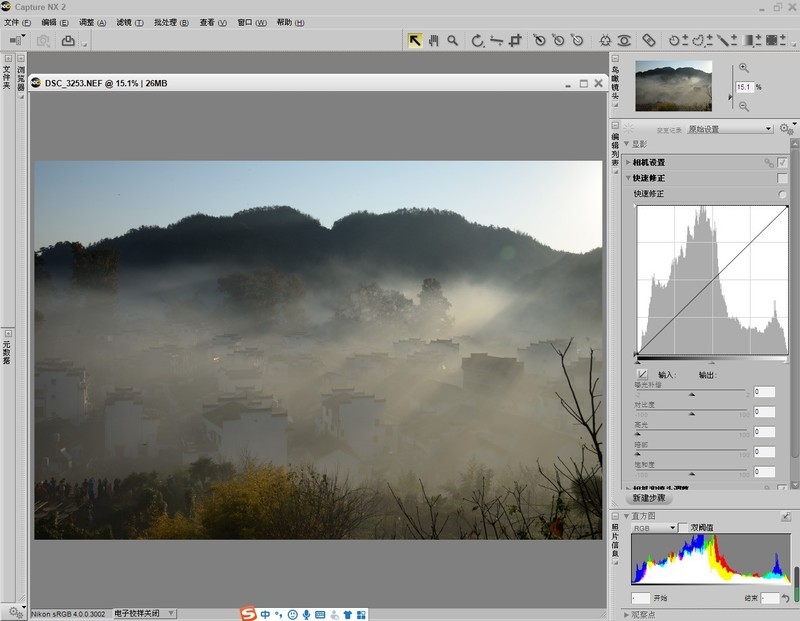Click the 饱和度 slider handle
This screenshot has width=800, height=621.
pyautogui.click(x=691, y=474)
